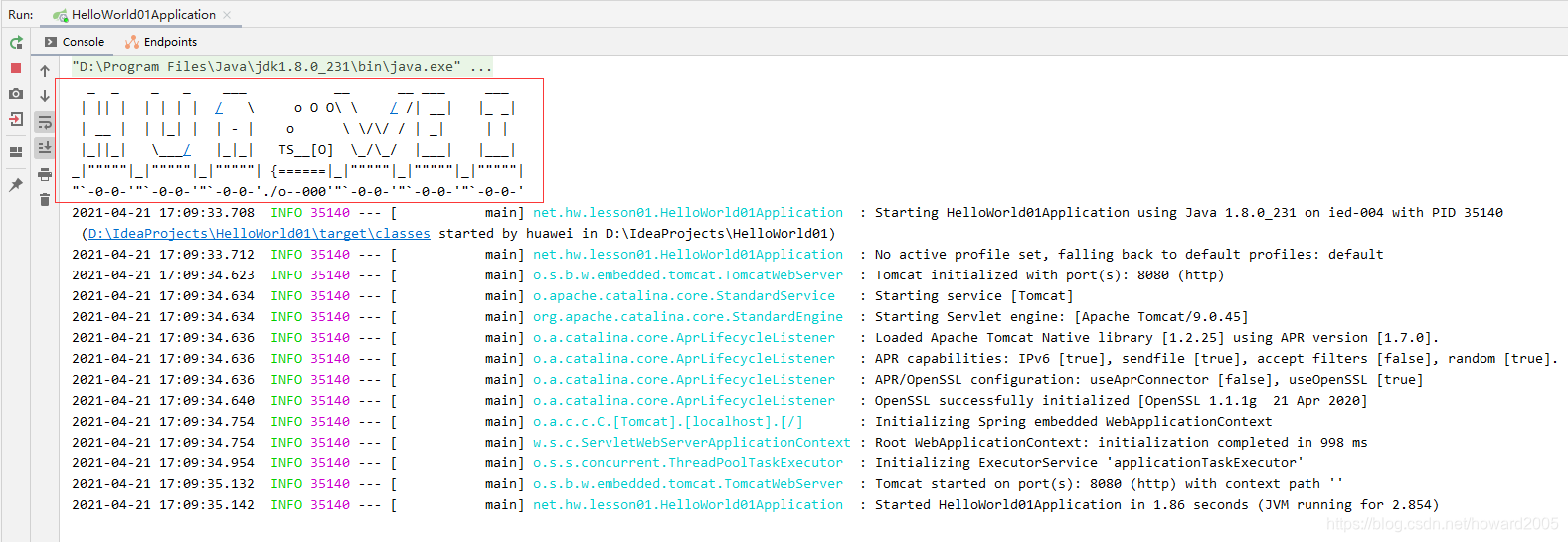
Task: Click timestamp 2021-04-21 17:09:34.954
Action: (x=163, y=463)
